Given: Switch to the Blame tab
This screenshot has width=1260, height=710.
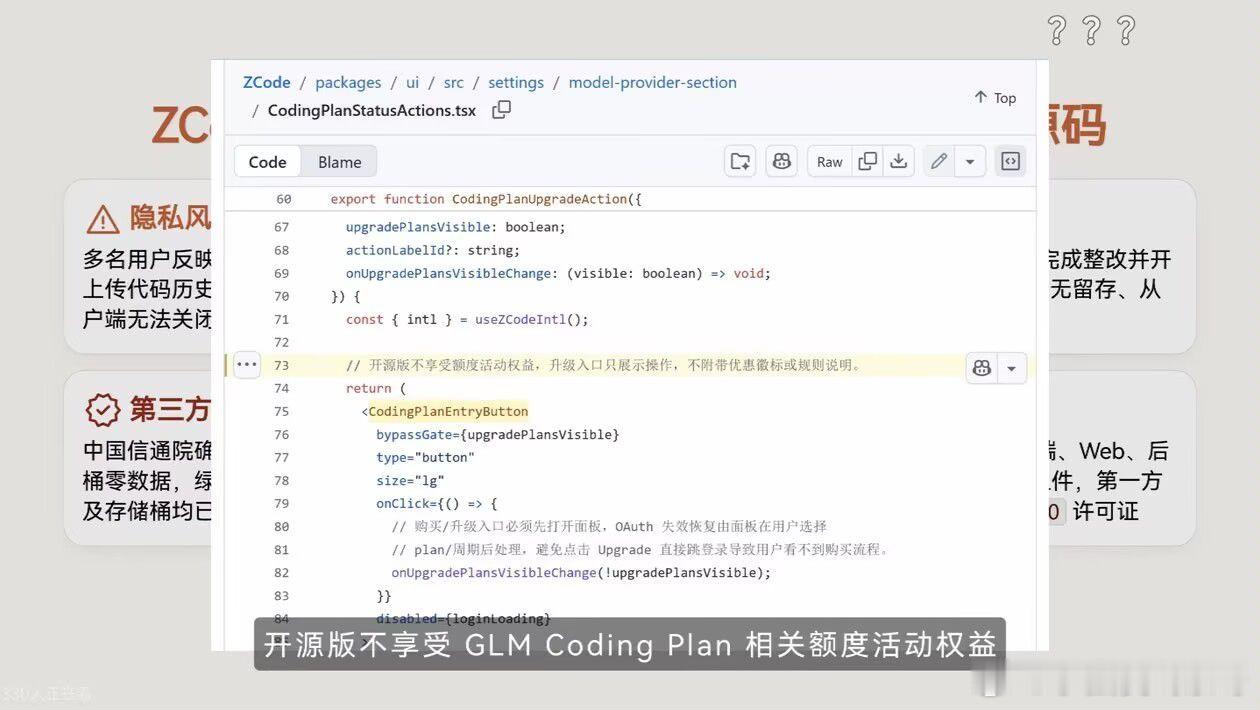Looking at the screenshot, I should tap(339, 162).
